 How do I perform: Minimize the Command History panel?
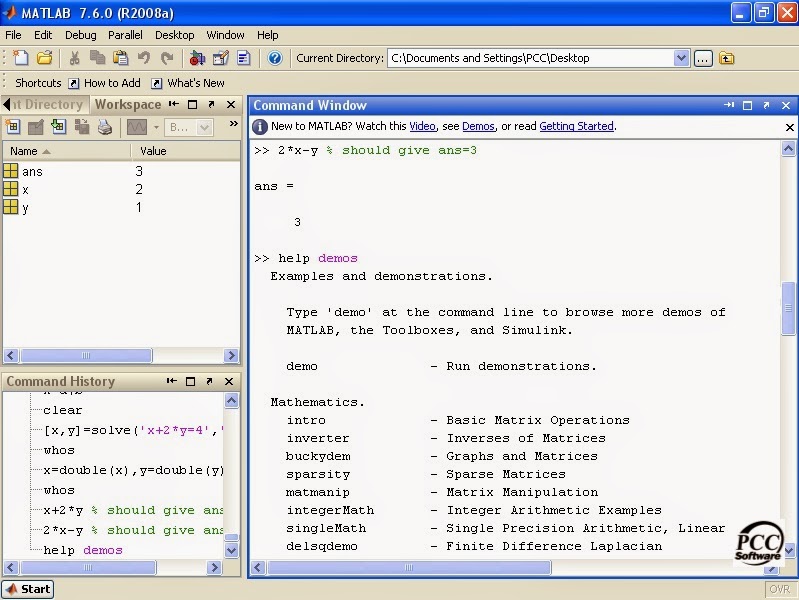(172, 381)
